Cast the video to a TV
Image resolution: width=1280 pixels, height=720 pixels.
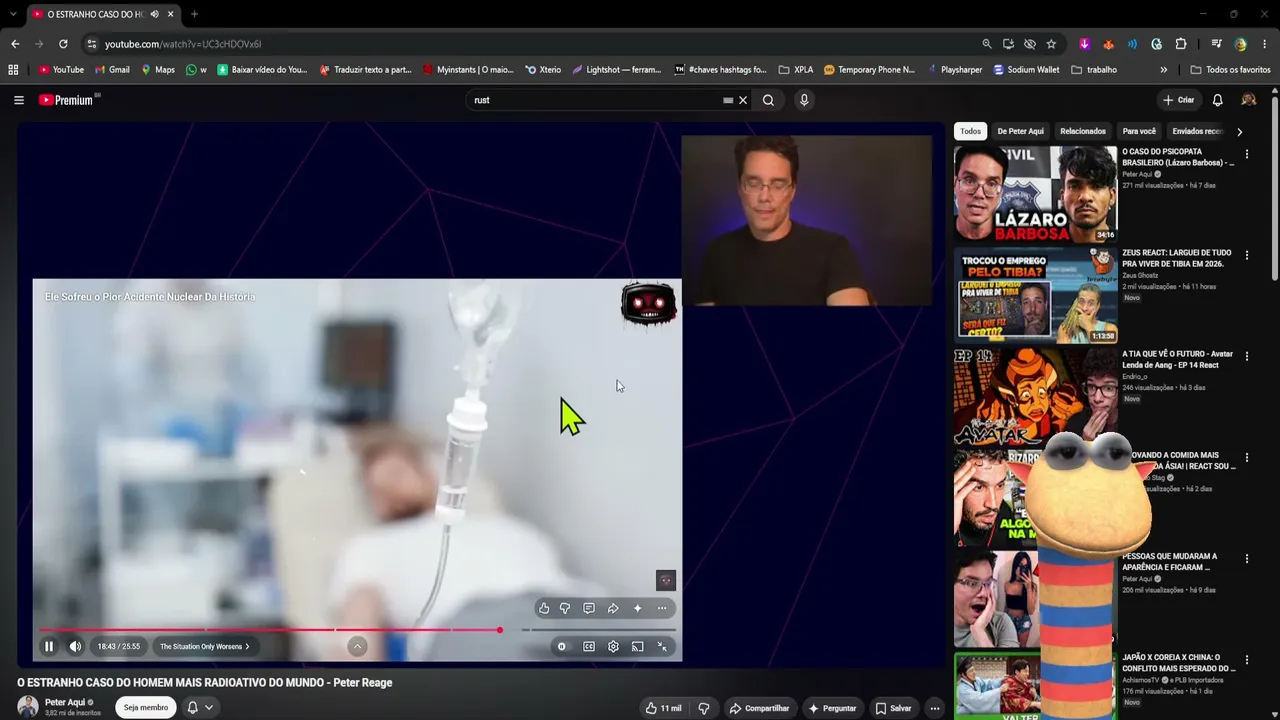click(637, 646)
